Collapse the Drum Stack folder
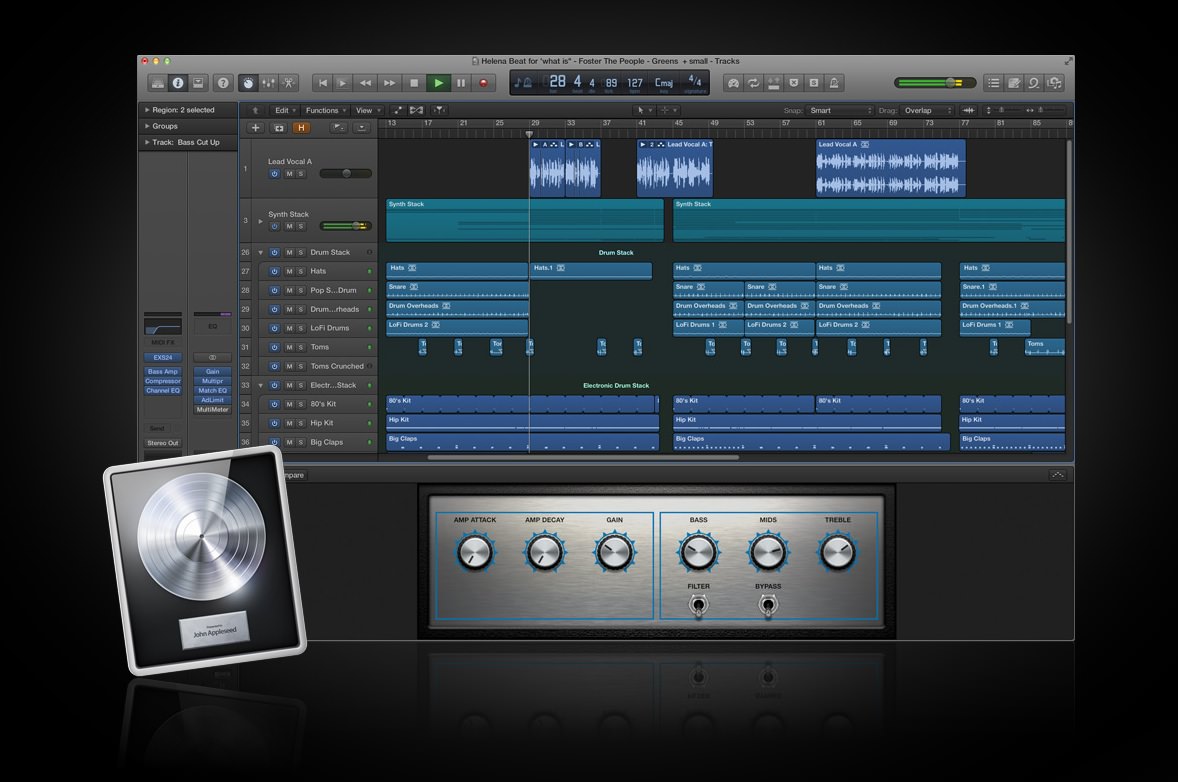 pos(261,252)
